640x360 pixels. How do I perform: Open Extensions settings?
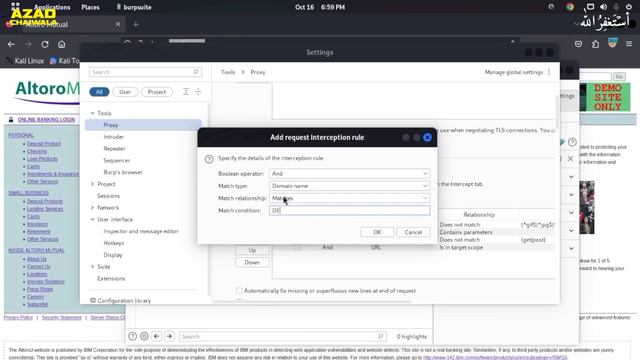111,278
